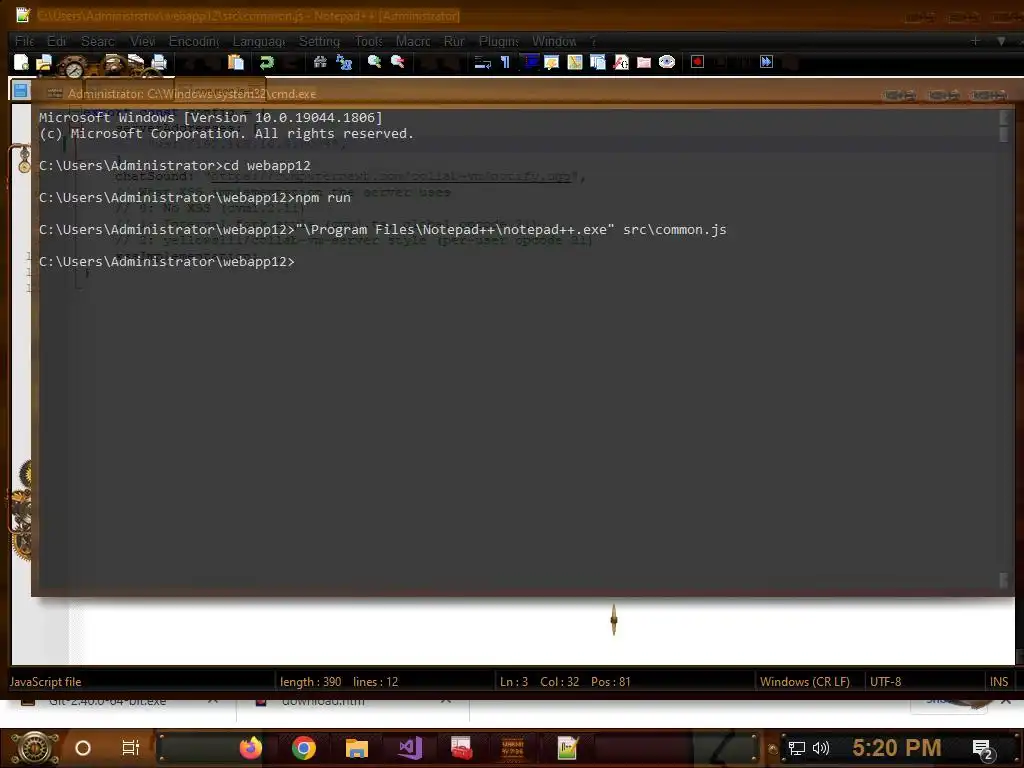1024x768 pixels.
Task: Click the Cortana circle on taskbar
Action: pos(83,748)
